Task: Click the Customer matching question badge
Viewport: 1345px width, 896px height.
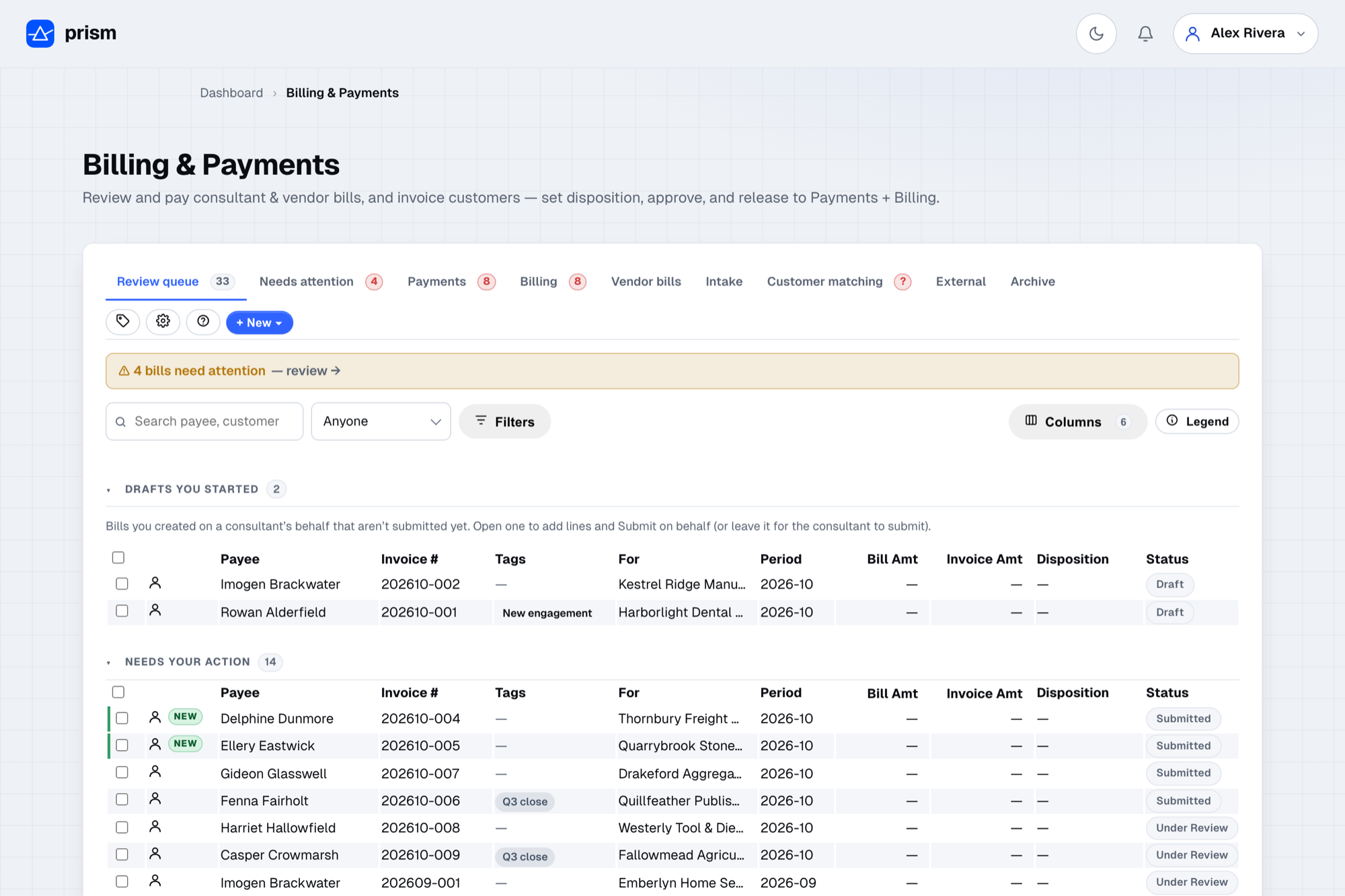Action: click(902, 282)
